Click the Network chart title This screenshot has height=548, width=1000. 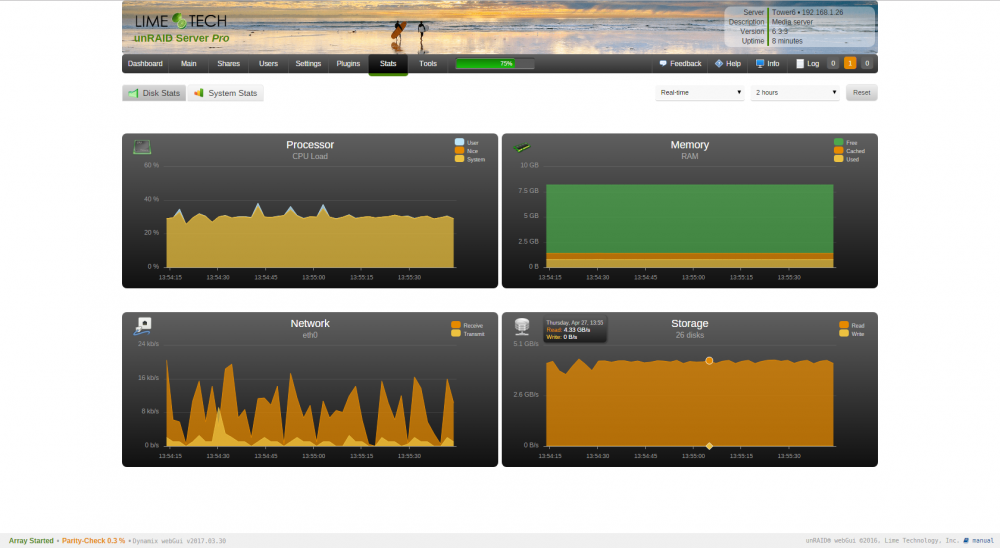[x=310, y=323]
